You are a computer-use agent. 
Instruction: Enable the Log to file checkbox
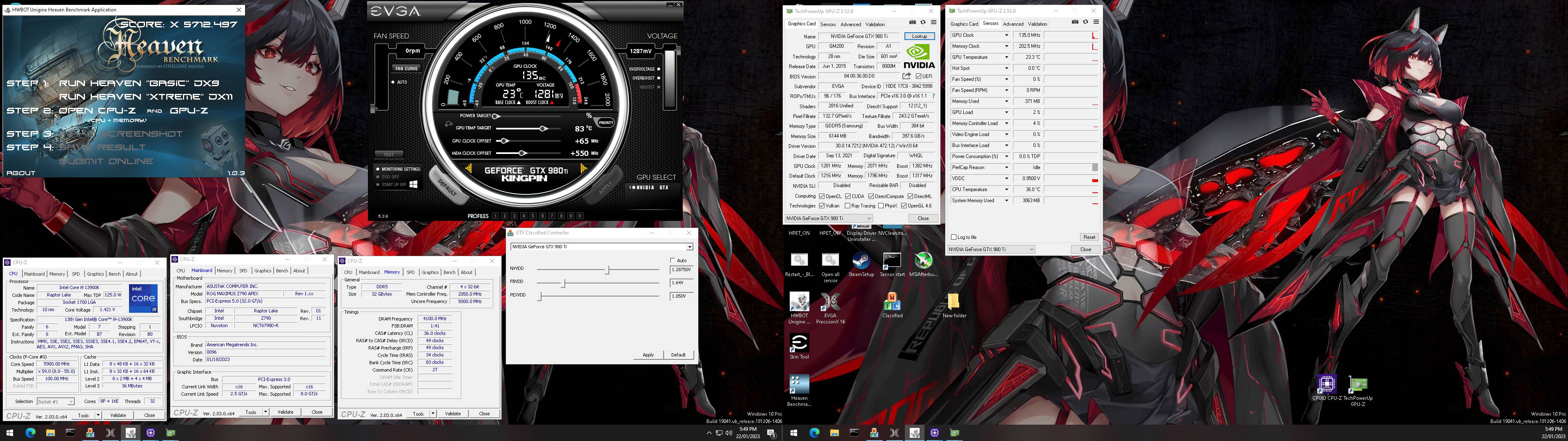953,237
